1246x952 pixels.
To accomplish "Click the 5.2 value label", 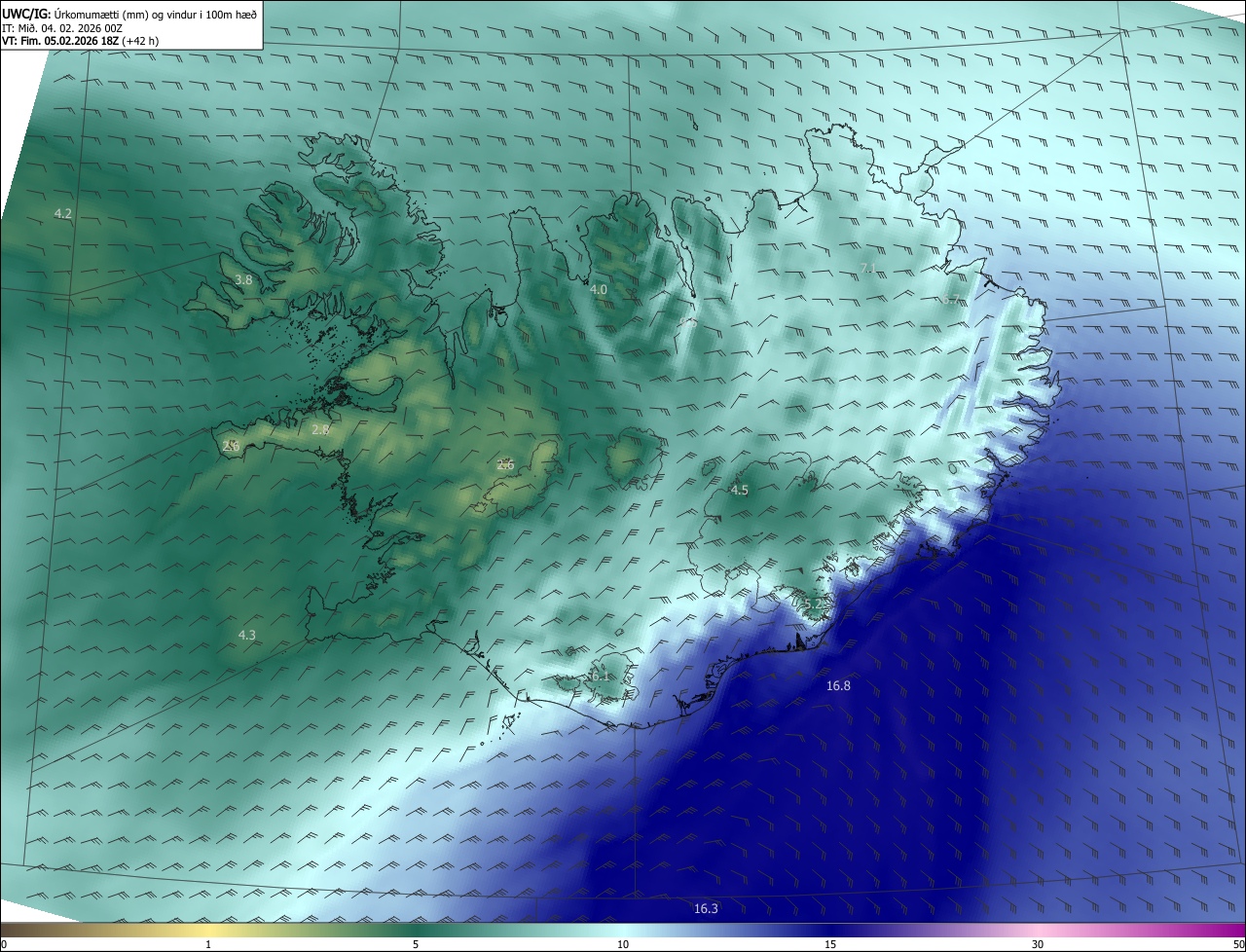I will click(x=814, y=604).
